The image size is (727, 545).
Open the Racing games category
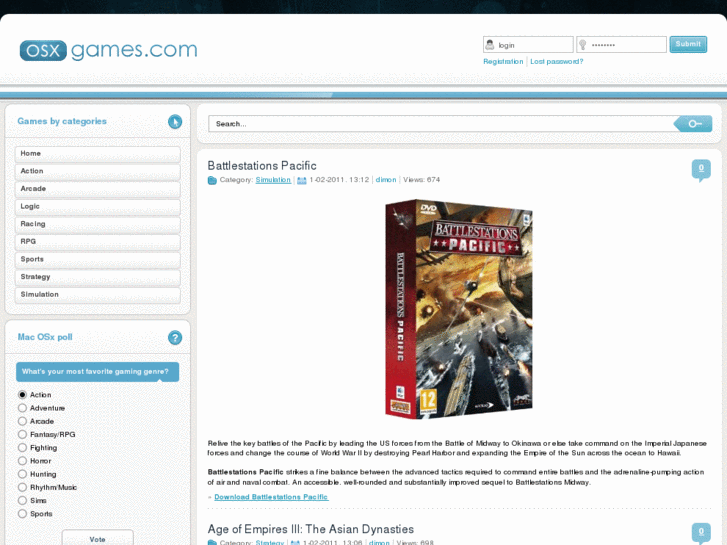point(97,224)
